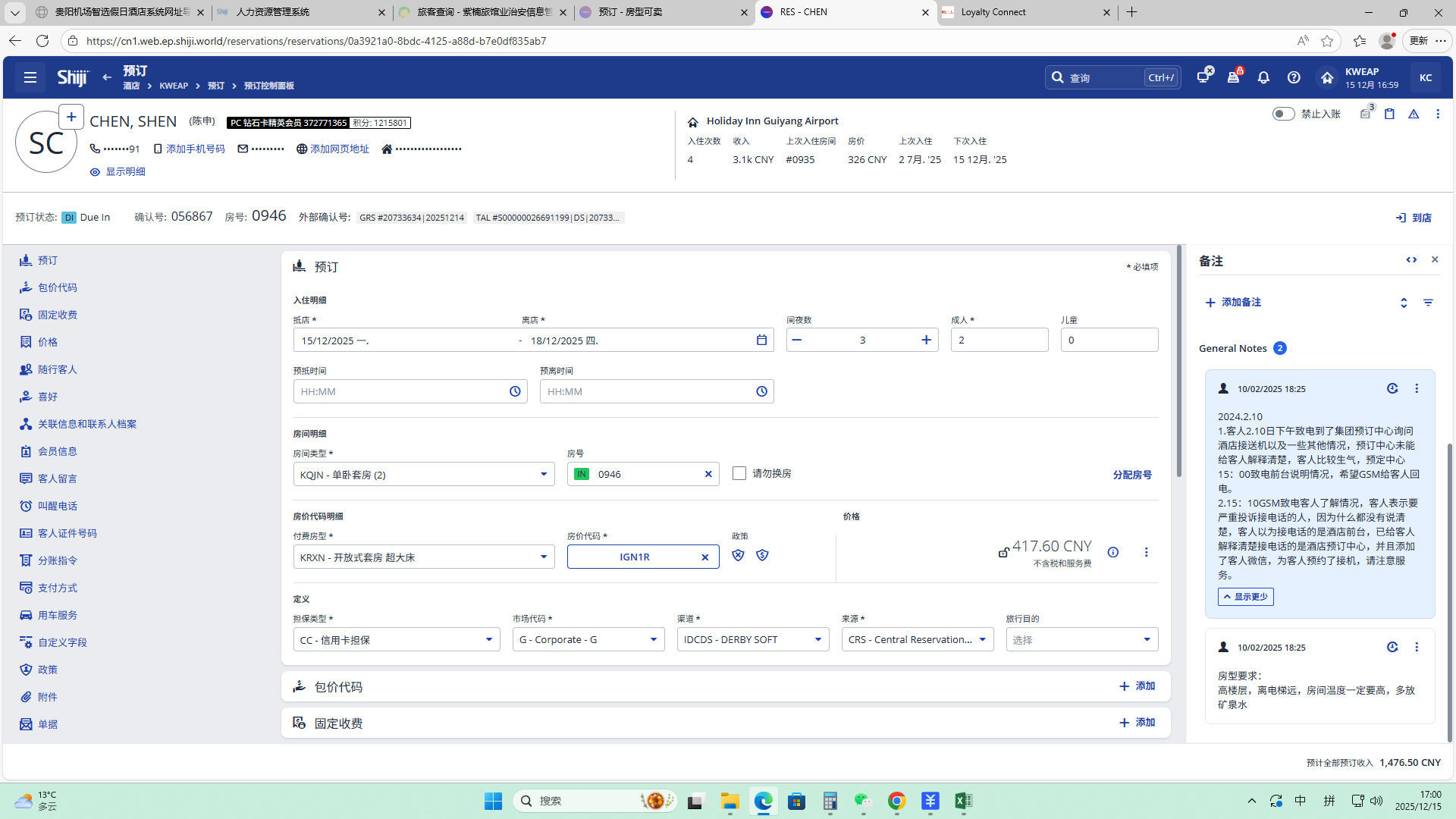Click the home icon in header
Screen dimensions: 1456x819
(1327, 77)
